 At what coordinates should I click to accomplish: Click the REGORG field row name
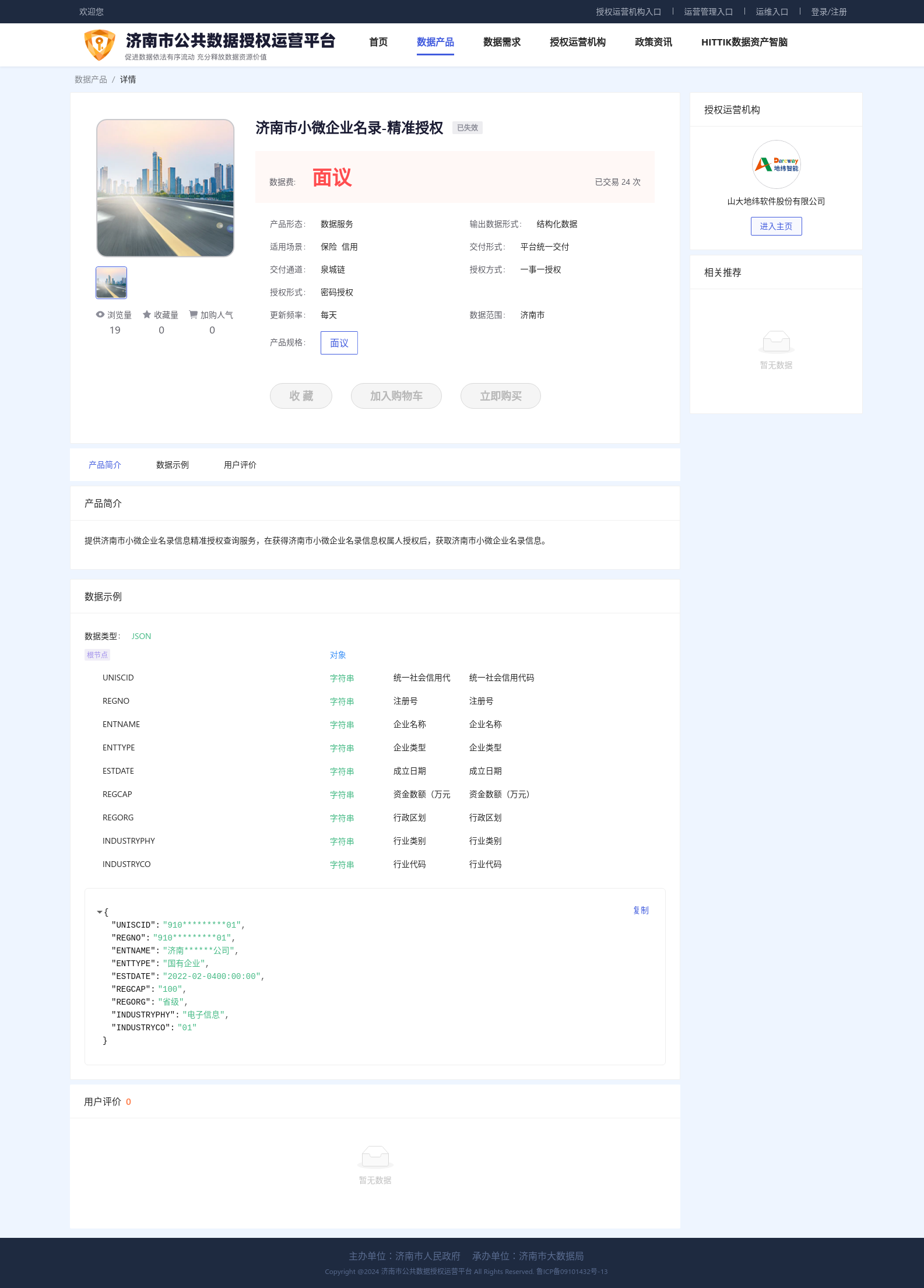click(x=118, y=817)
